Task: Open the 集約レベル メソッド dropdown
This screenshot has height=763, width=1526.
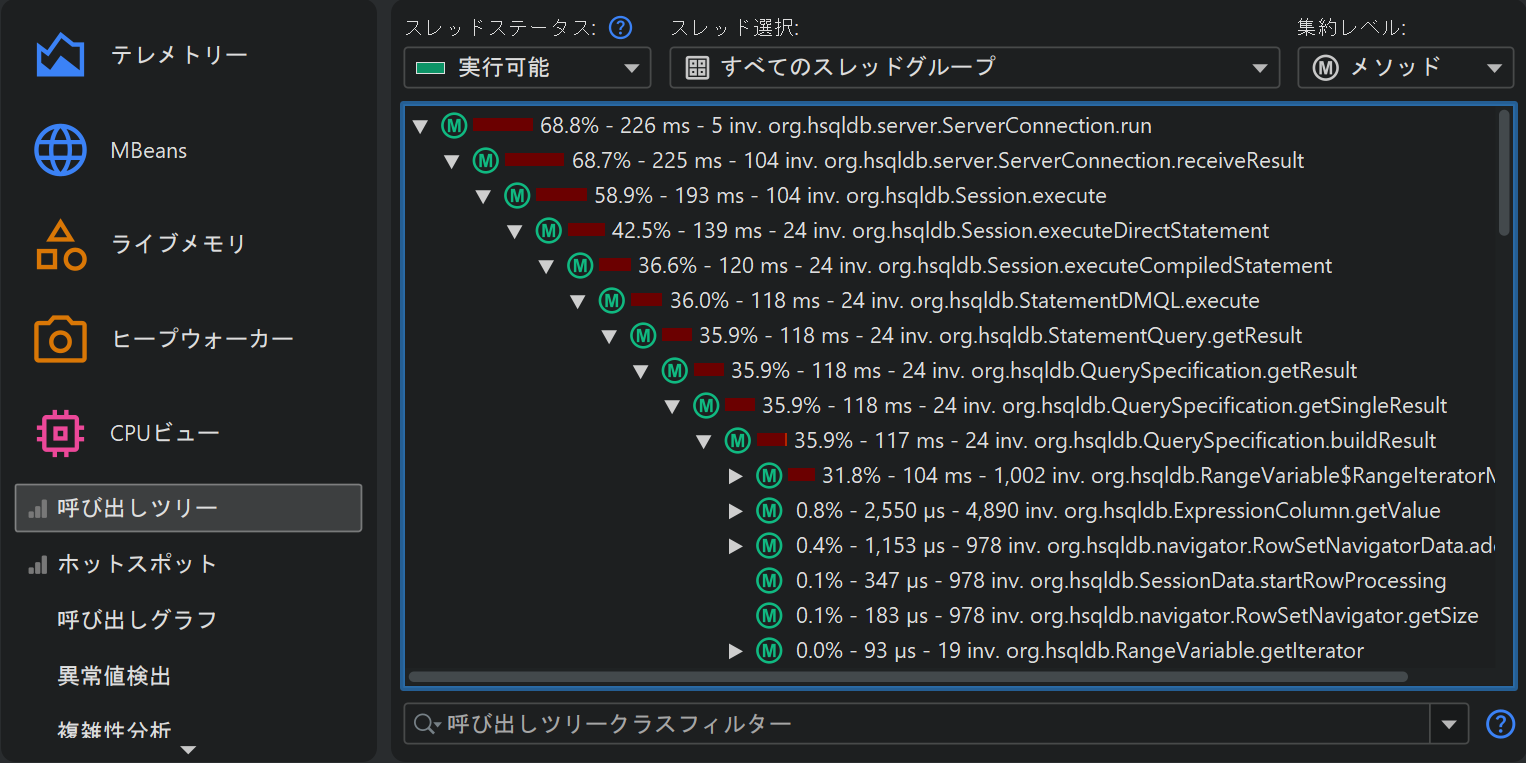Action: click(1405, 68)
